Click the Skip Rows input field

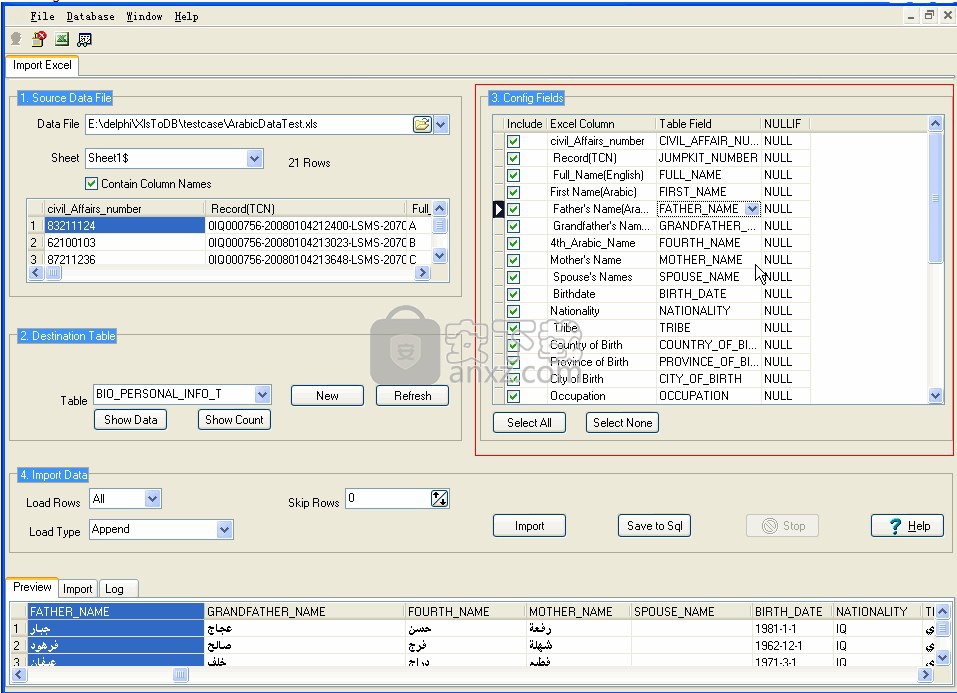click(388, 499)
